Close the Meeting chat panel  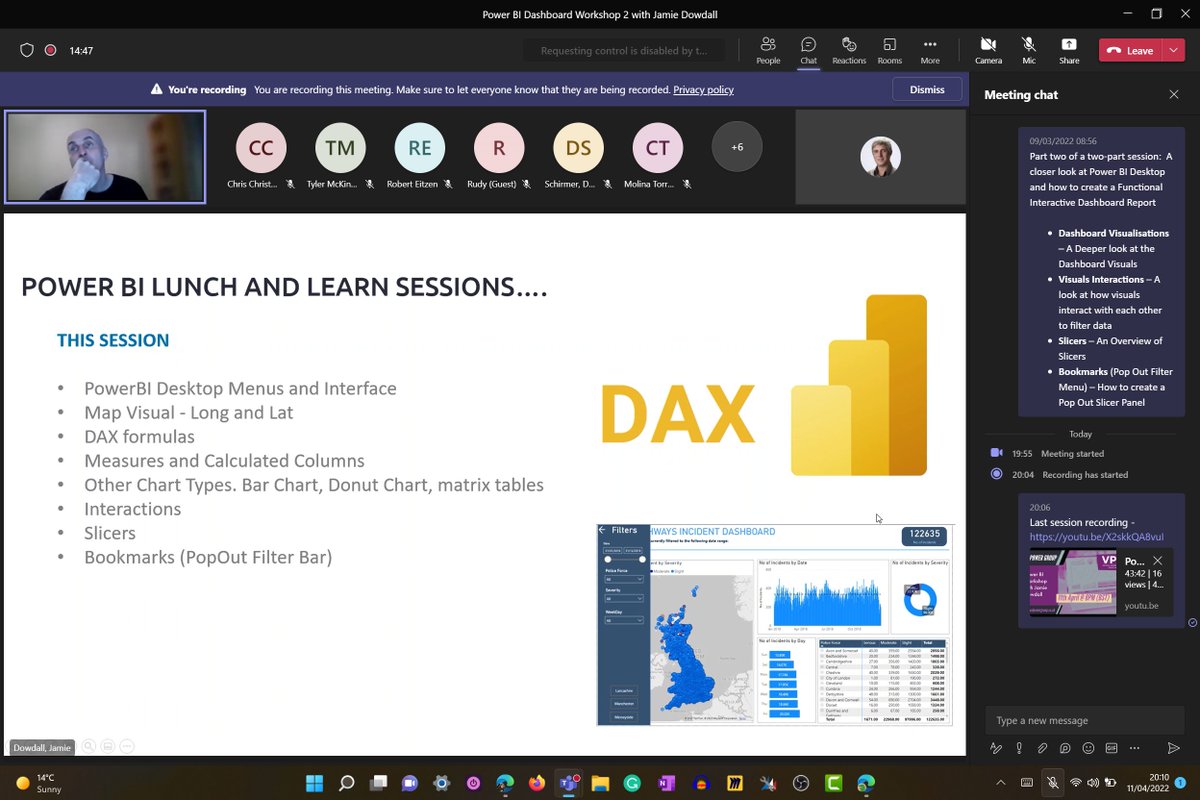(1173, 95)
